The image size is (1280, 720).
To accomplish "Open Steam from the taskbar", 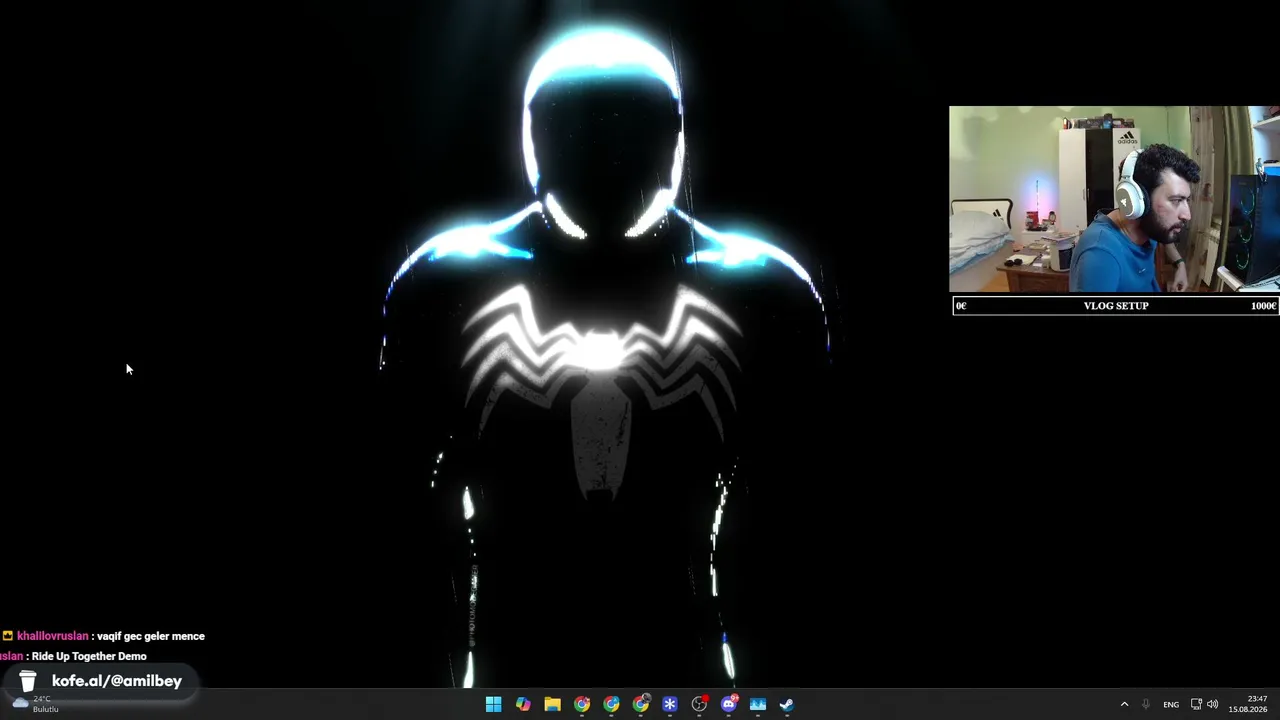I will 787,704.
